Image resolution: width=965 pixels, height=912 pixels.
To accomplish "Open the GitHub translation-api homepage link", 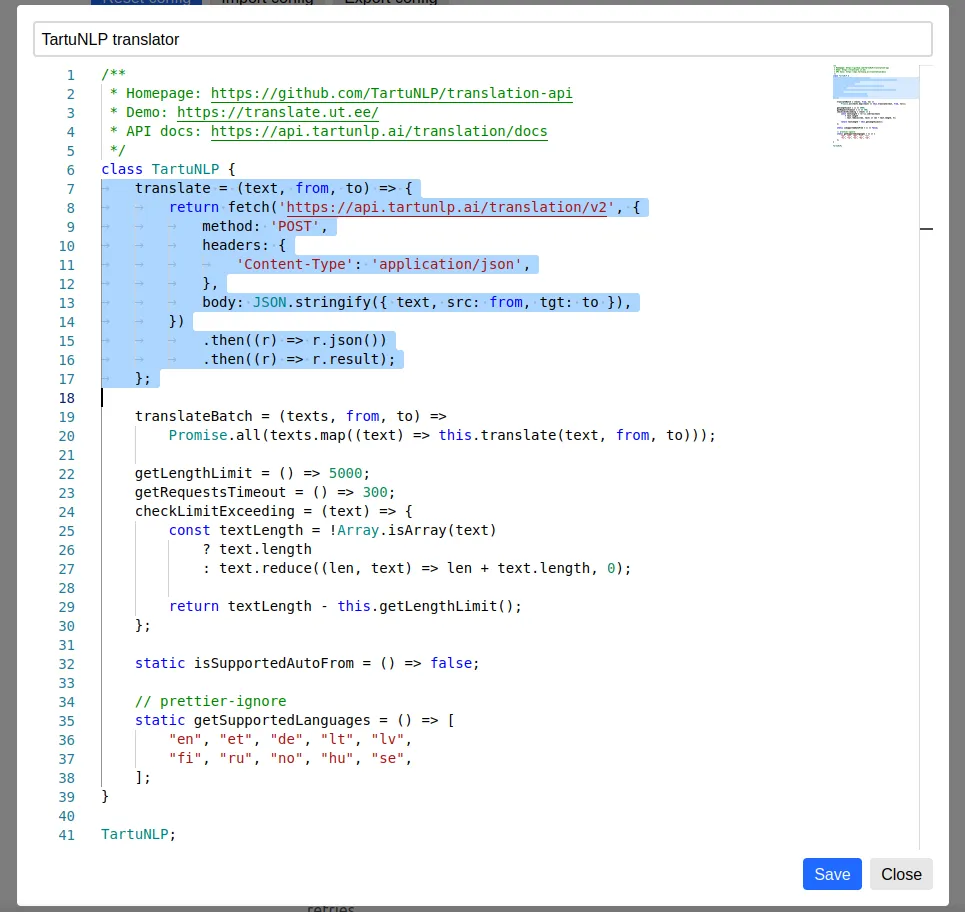I will [391, 93].
